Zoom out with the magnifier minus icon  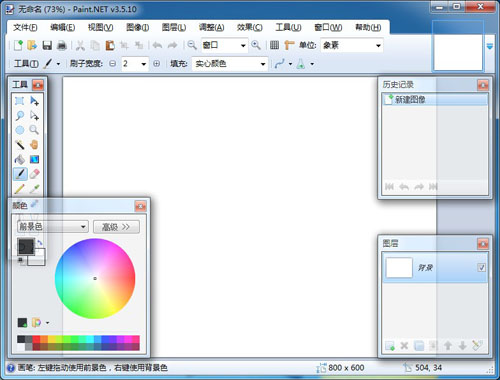coord(192,45)
